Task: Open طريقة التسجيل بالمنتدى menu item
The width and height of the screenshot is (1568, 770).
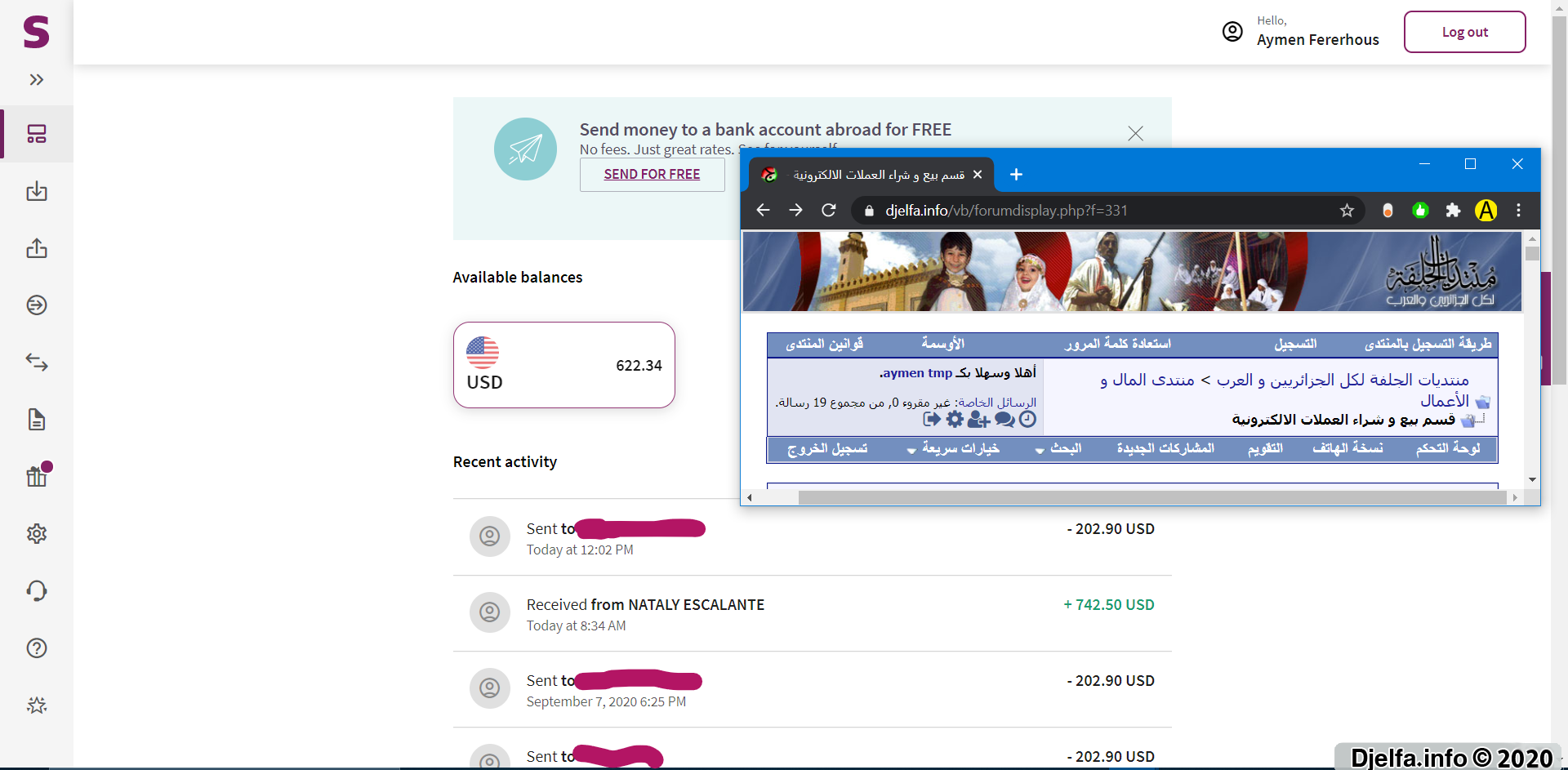Action: click(1428, 344)
